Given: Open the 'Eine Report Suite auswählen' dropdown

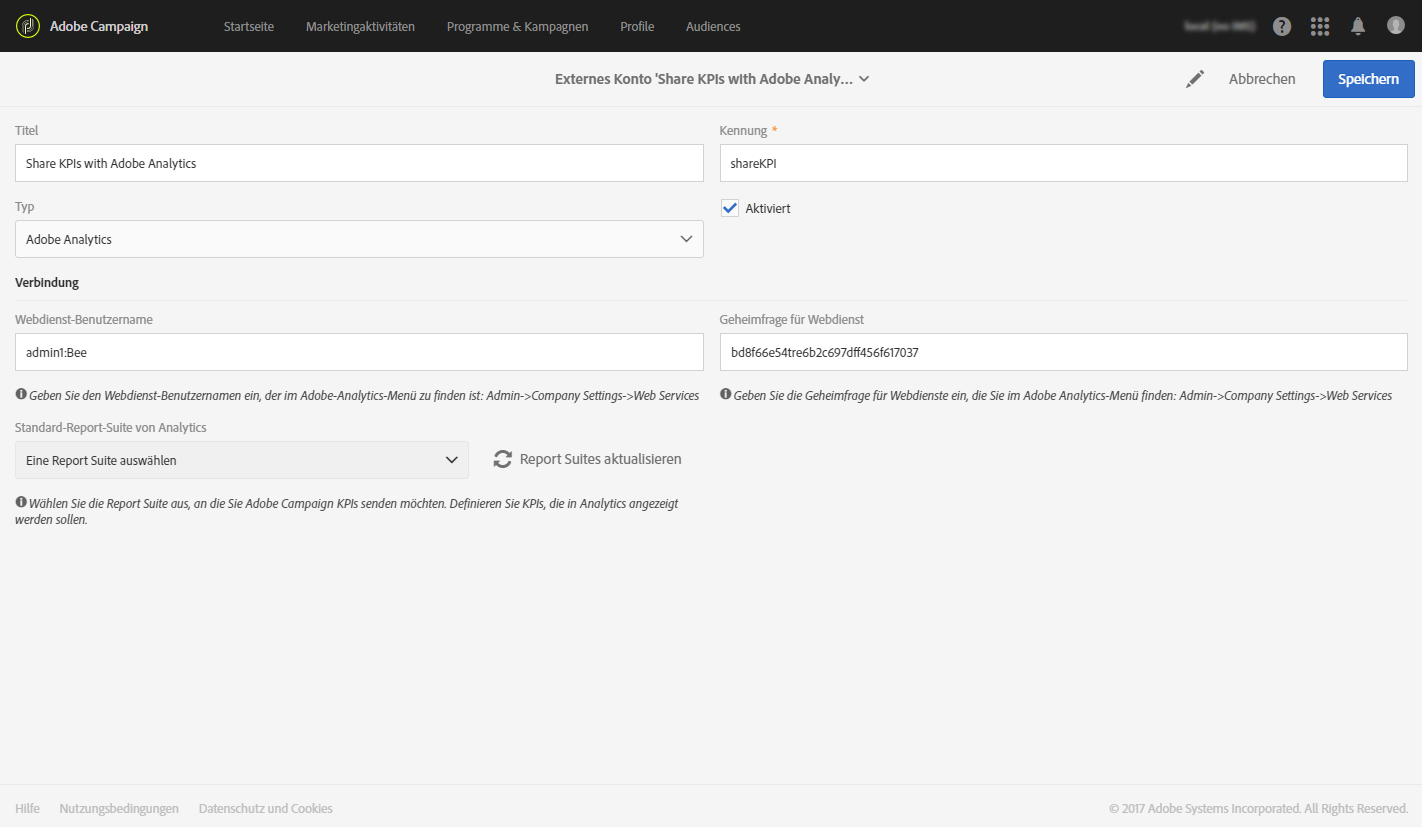Looking at the screenshot, I should [x=242, y=460].
